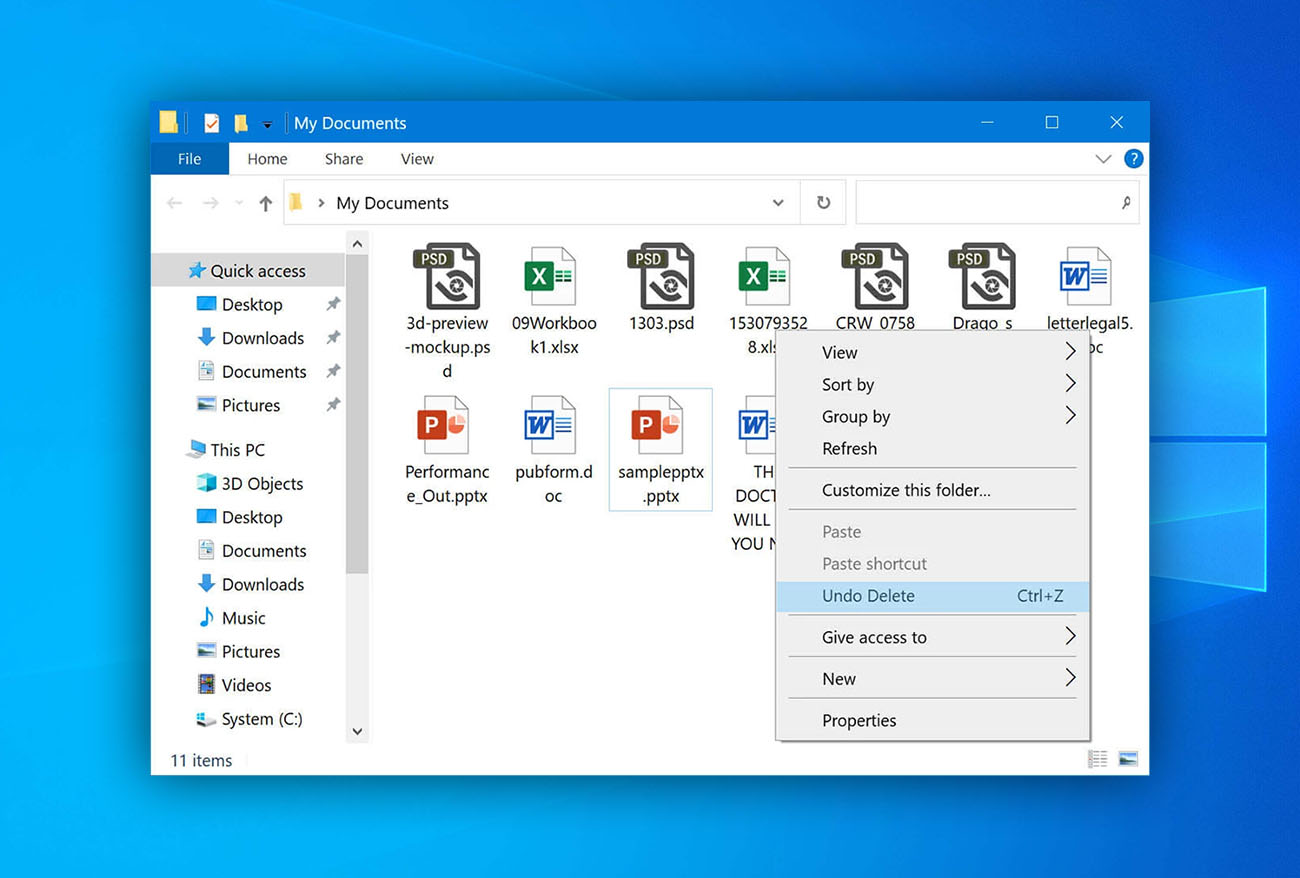The image size is (1300, 878).
Task: Click the up-arrow navigation icon
Action: [x=264, y=202]
